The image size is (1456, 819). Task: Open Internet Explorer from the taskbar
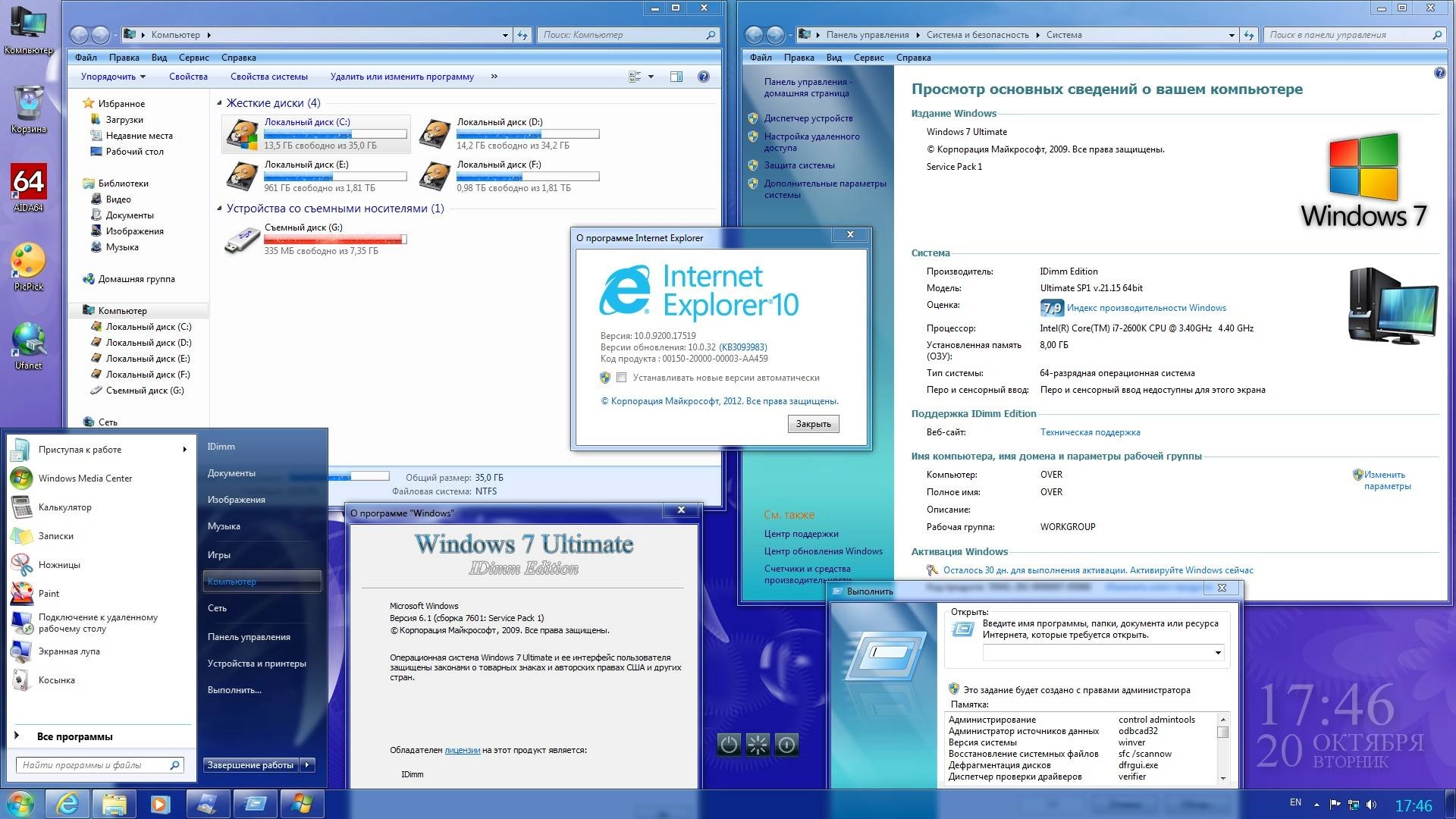(x=67, y=804)
